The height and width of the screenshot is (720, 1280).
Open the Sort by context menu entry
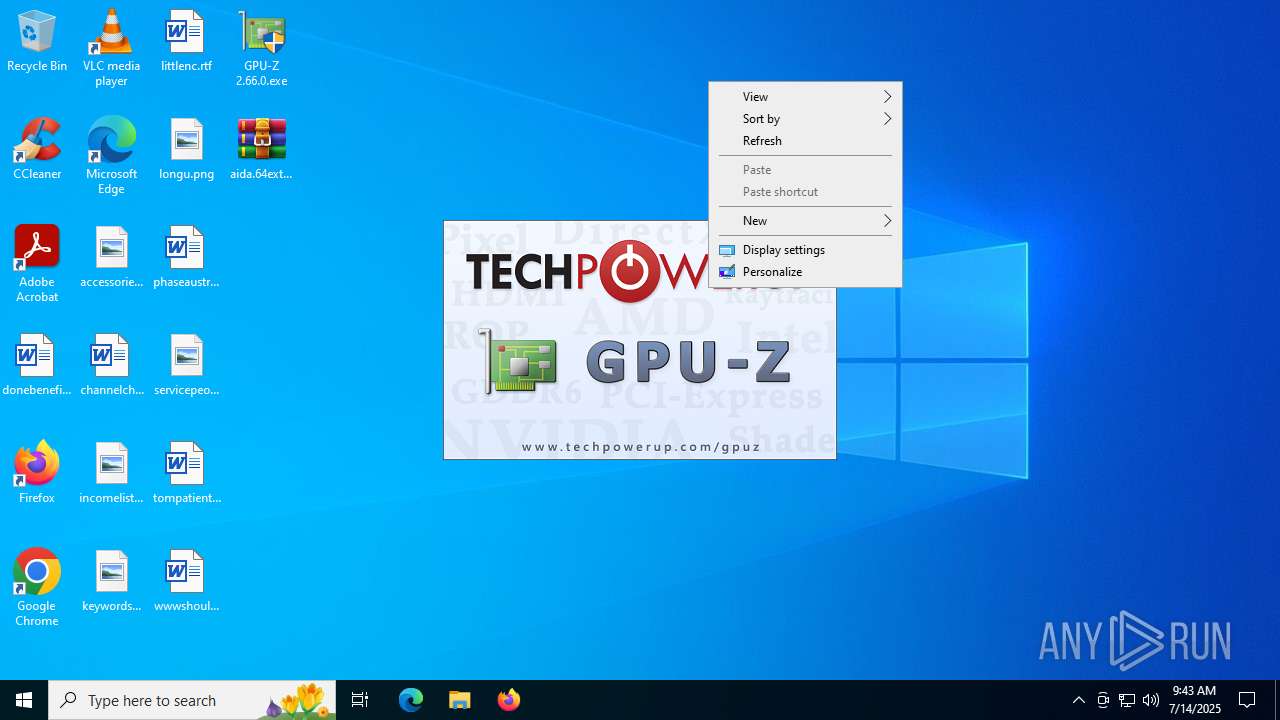click(x=805, y=119)
